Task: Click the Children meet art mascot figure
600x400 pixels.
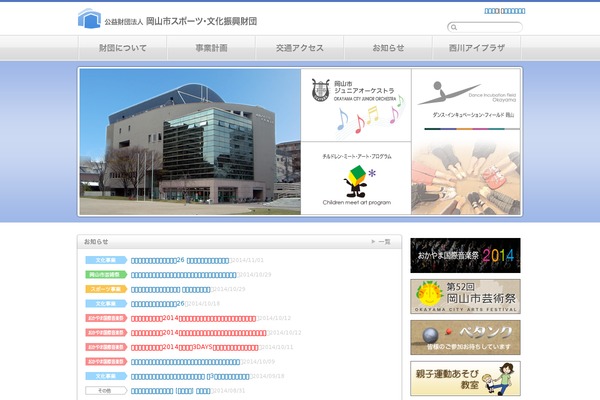Action: [x=356, y=181]
